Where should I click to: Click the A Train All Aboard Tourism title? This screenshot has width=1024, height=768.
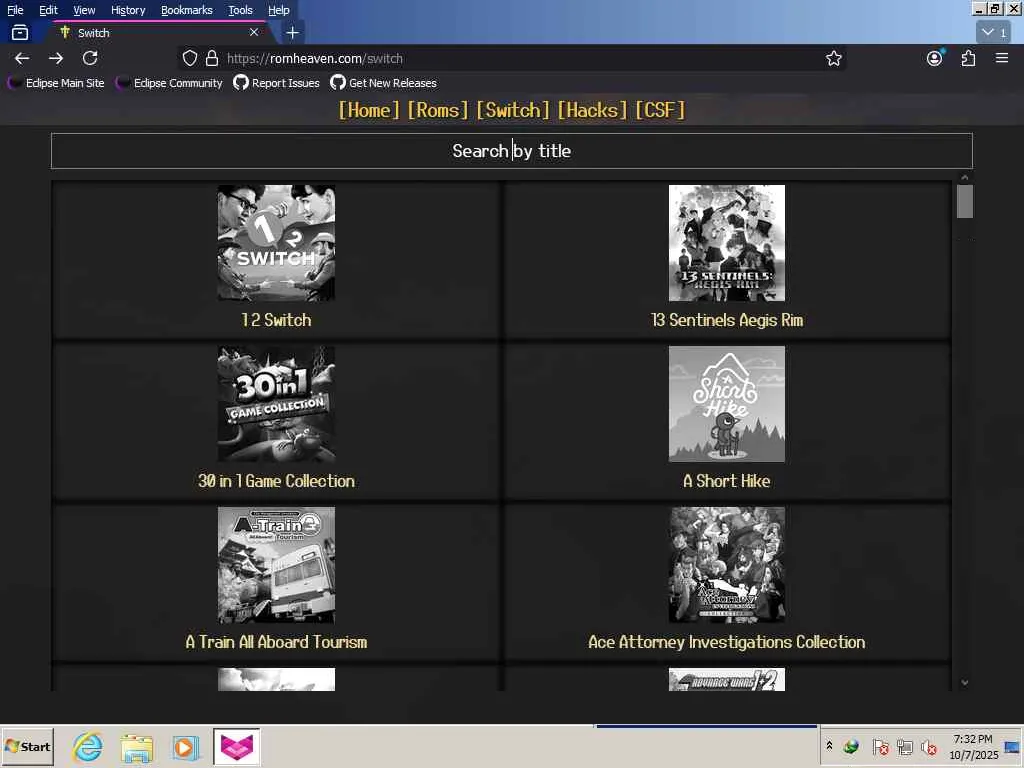pos(276,642)
